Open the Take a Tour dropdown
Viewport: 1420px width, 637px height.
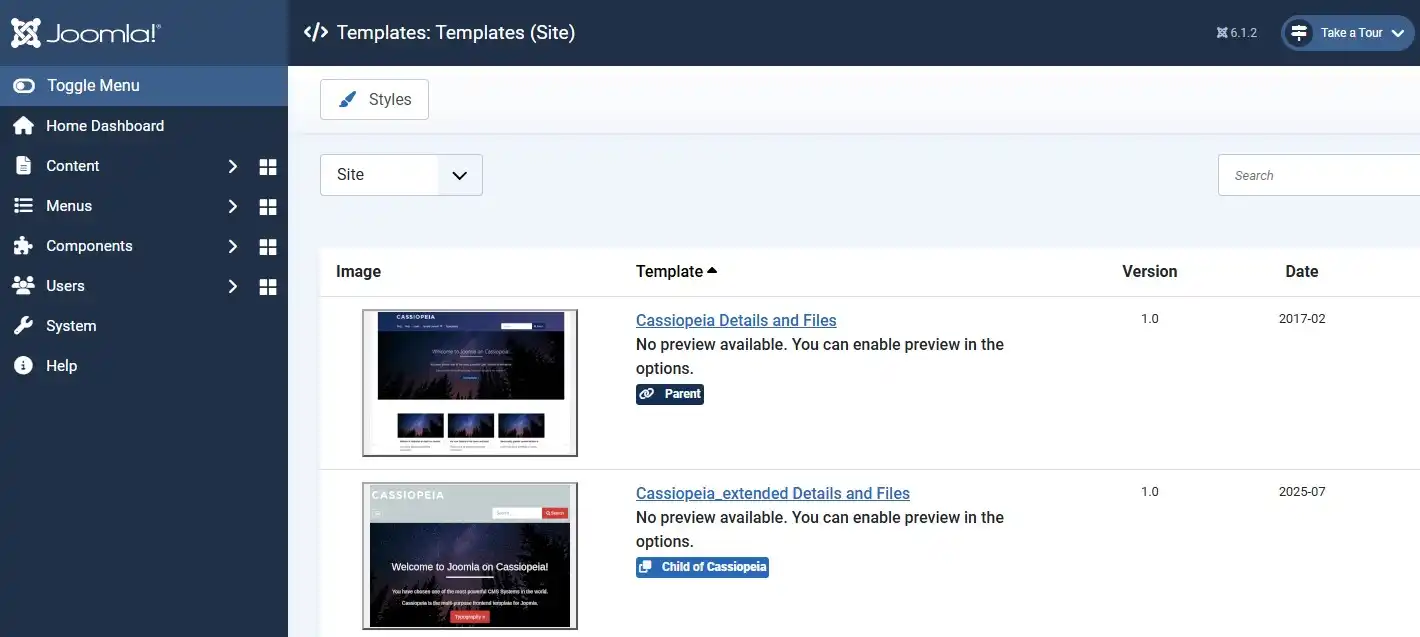click(1347, 33)
